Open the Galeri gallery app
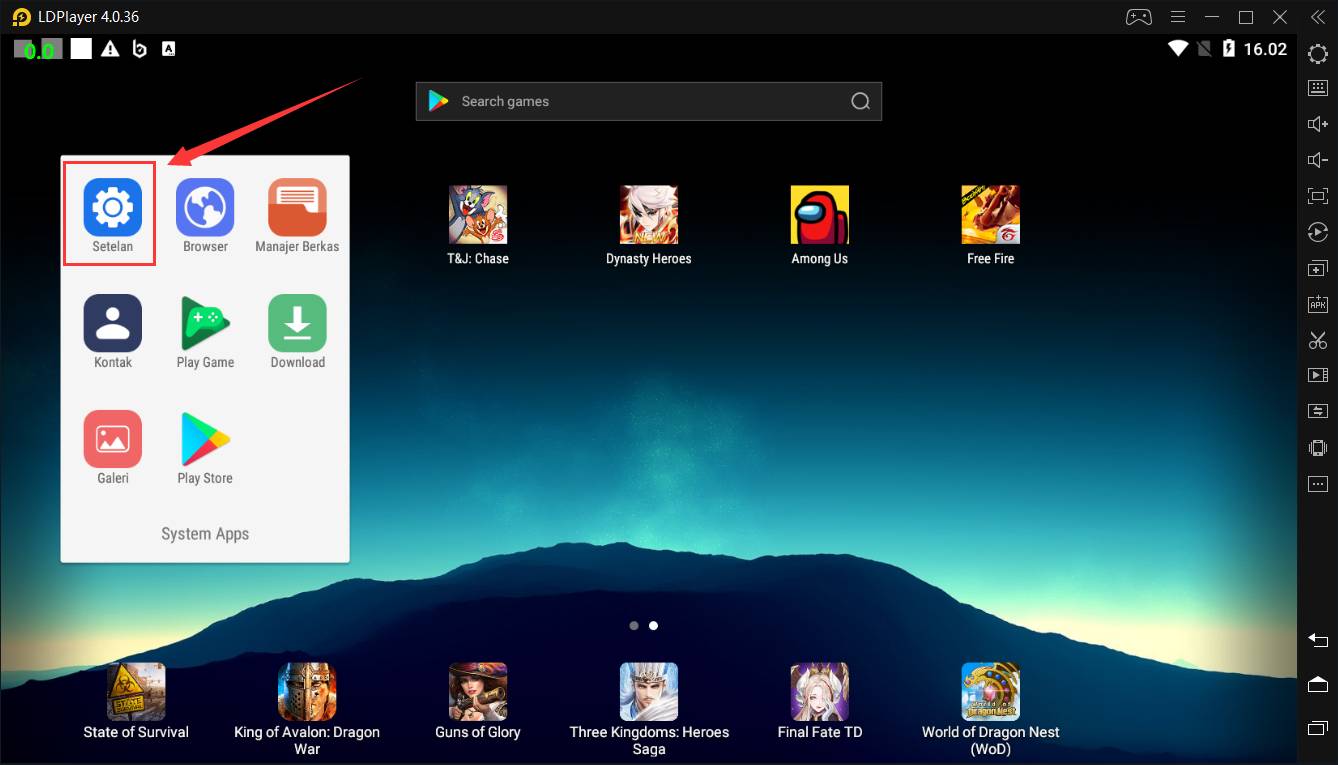The width and height of the screenshot is (1338, 765). click(x=113, y=440)
